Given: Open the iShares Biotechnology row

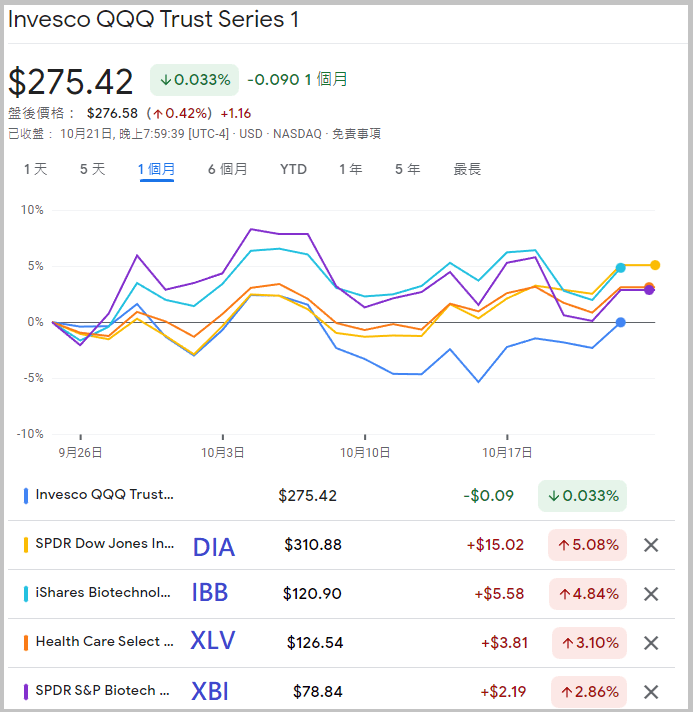Looking at the screenshot, I should coord(102,594).
